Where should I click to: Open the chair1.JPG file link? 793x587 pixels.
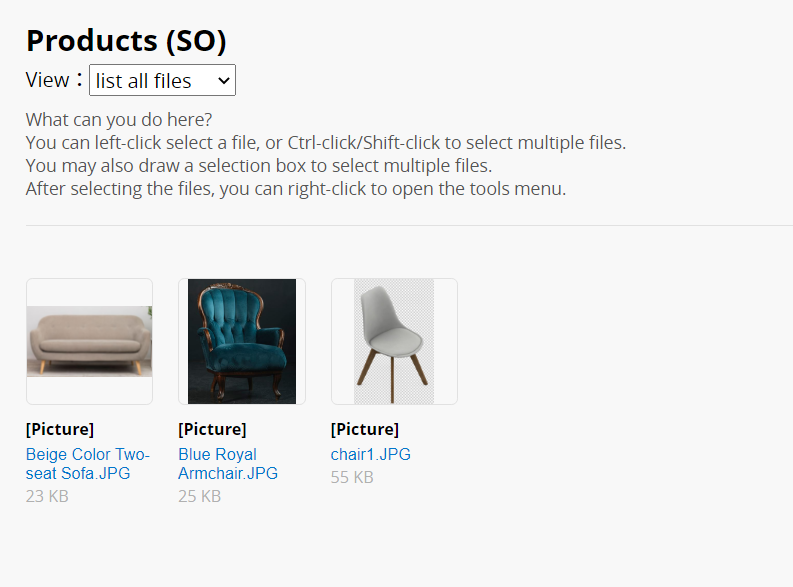coord(371,454)
